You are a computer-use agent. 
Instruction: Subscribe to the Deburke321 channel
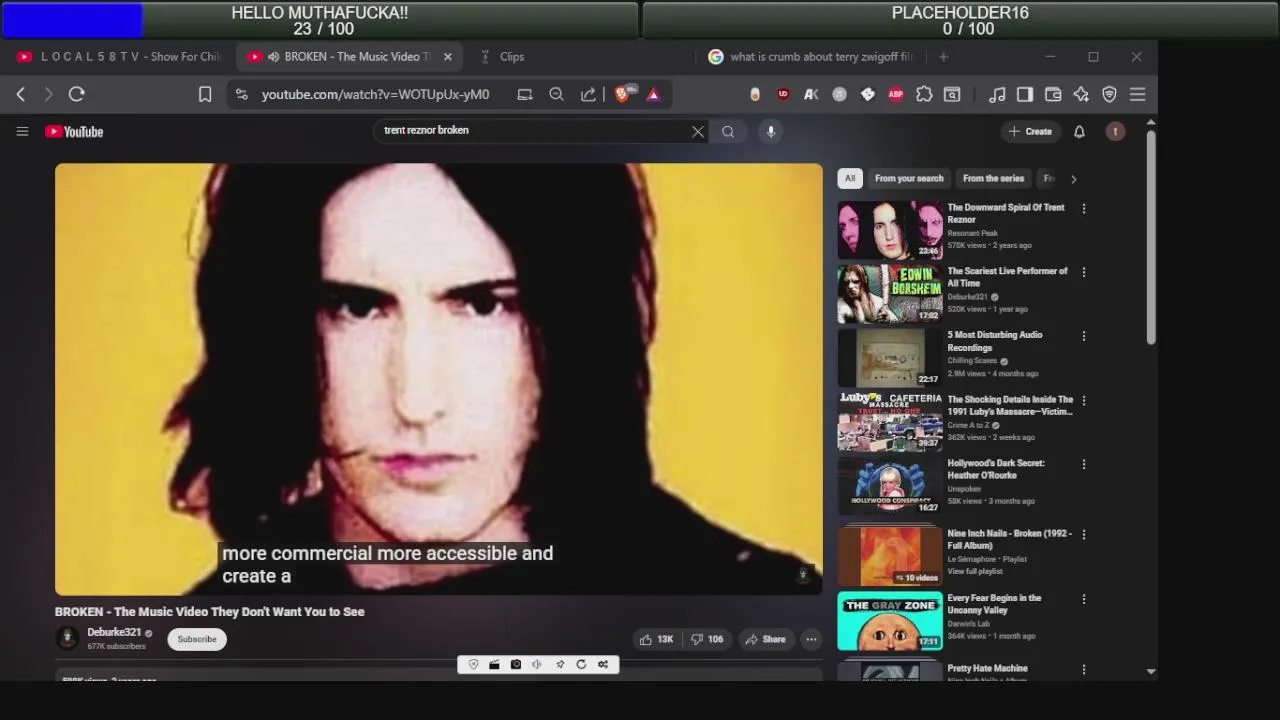197,639
